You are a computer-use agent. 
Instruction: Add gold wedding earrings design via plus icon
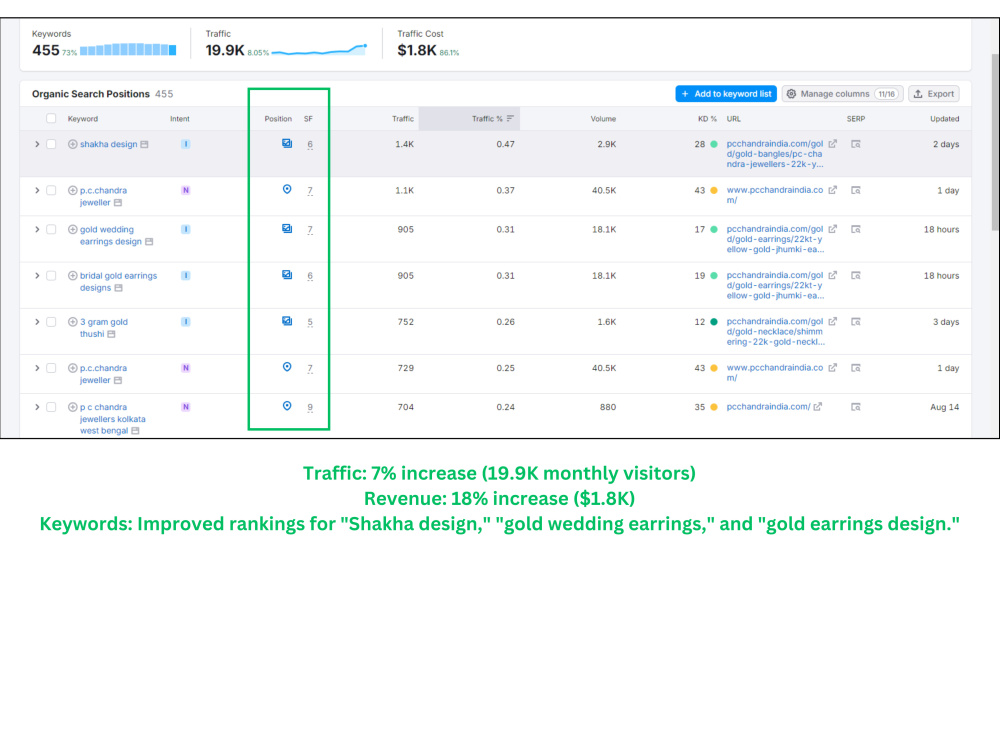(73, 229)
